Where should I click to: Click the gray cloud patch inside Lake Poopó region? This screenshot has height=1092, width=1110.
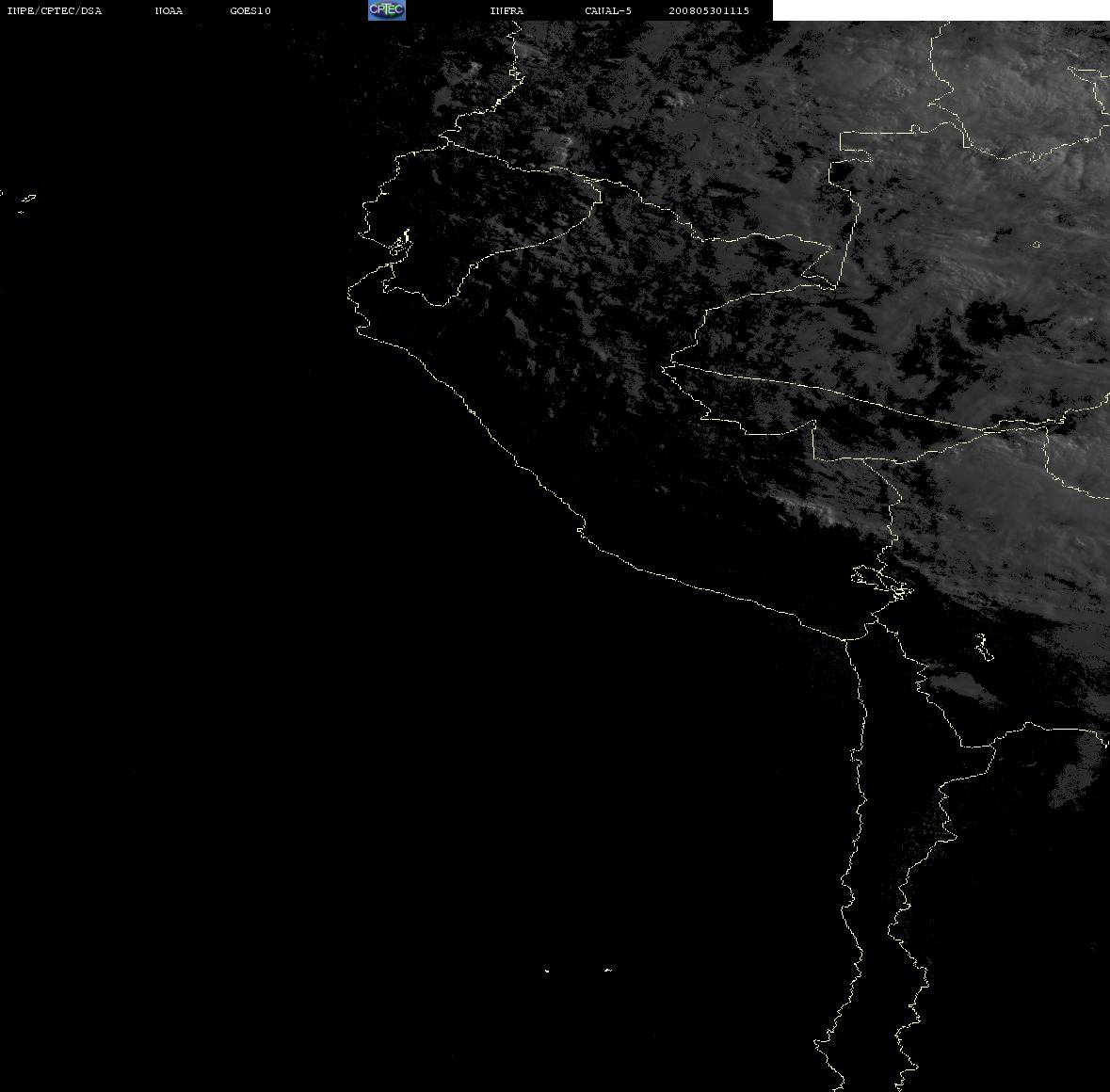tap(957, 685)
